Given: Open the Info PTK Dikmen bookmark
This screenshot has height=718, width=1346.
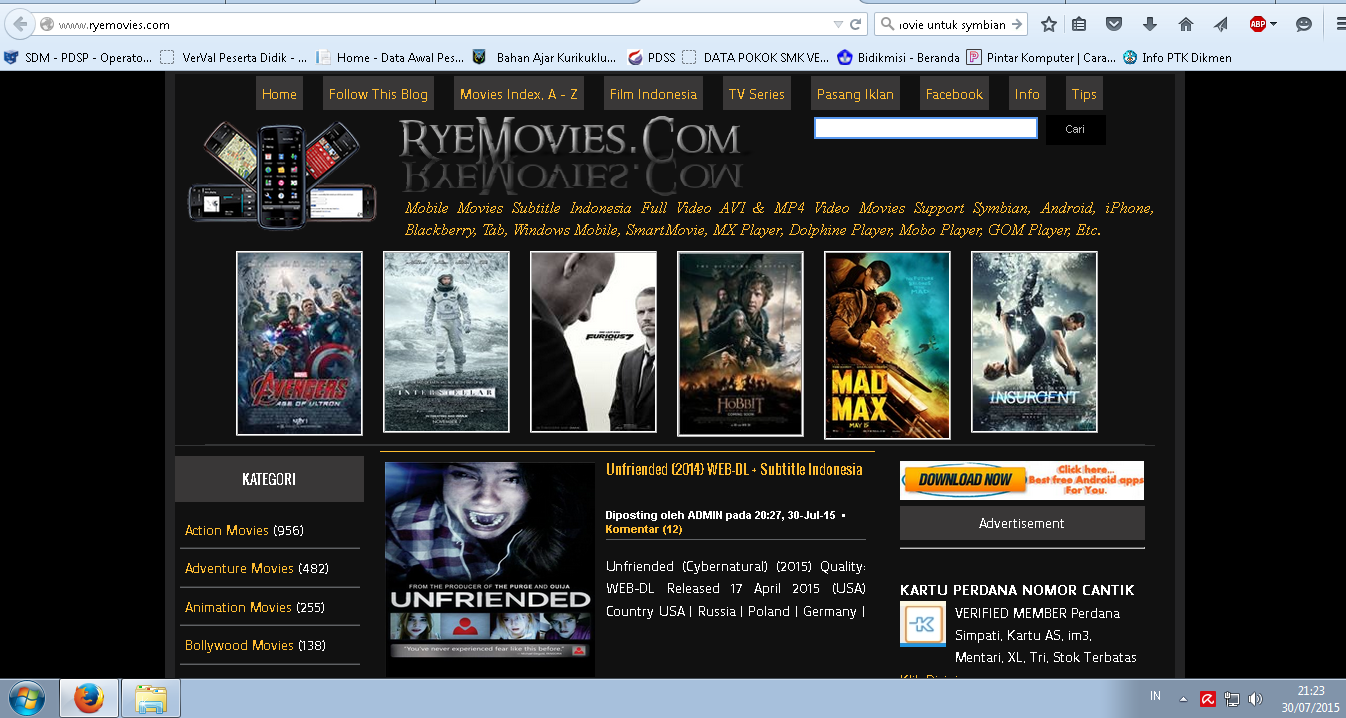Looking at the screenshot, I should 1177,58.
